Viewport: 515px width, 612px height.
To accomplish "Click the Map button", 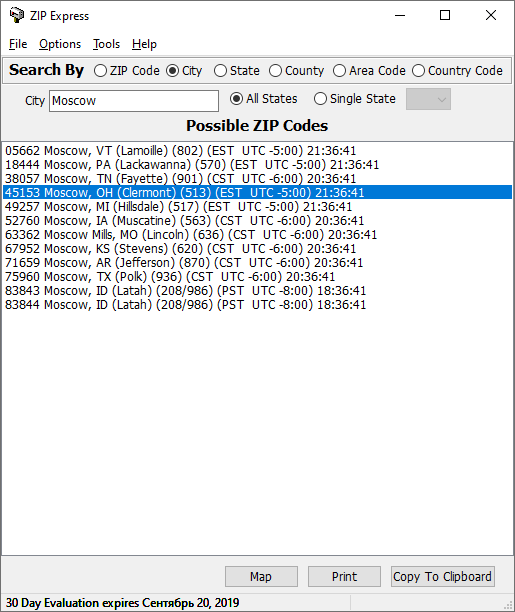I will tap(261, 576).
